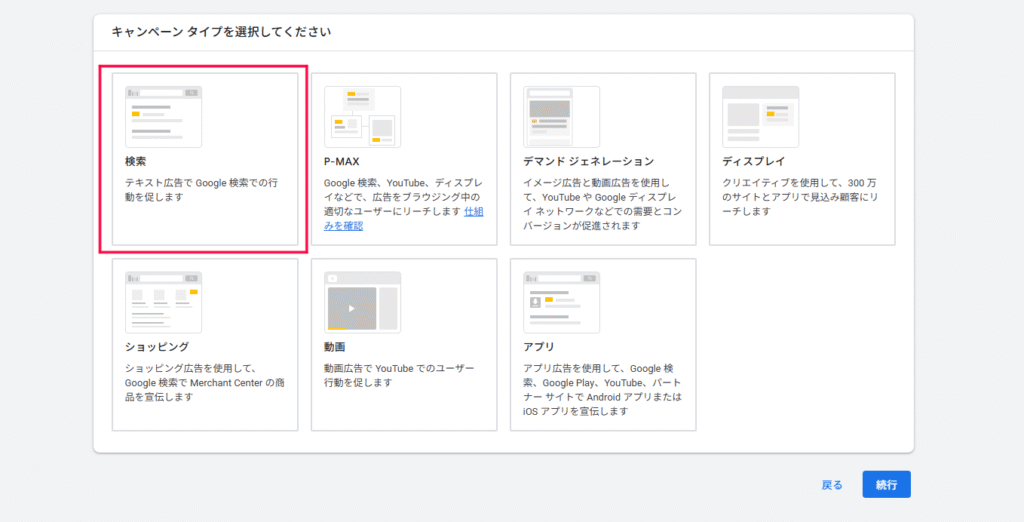Click description テキスト広告で Google 検索での行動を促します
This screenshot has height=522, width=1024.
tap(201, 190)
